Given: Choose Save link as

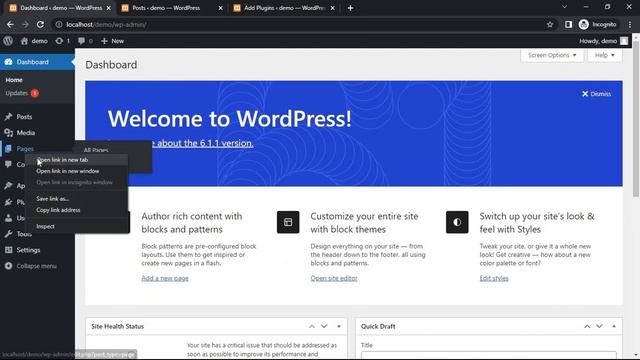Looking at the screenshot, I should pos(77,199).
